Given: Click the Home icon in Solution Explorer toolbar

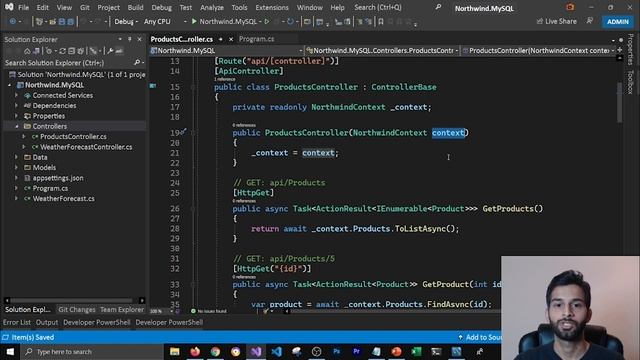Looking at the screenshot, I should [27, 51].
